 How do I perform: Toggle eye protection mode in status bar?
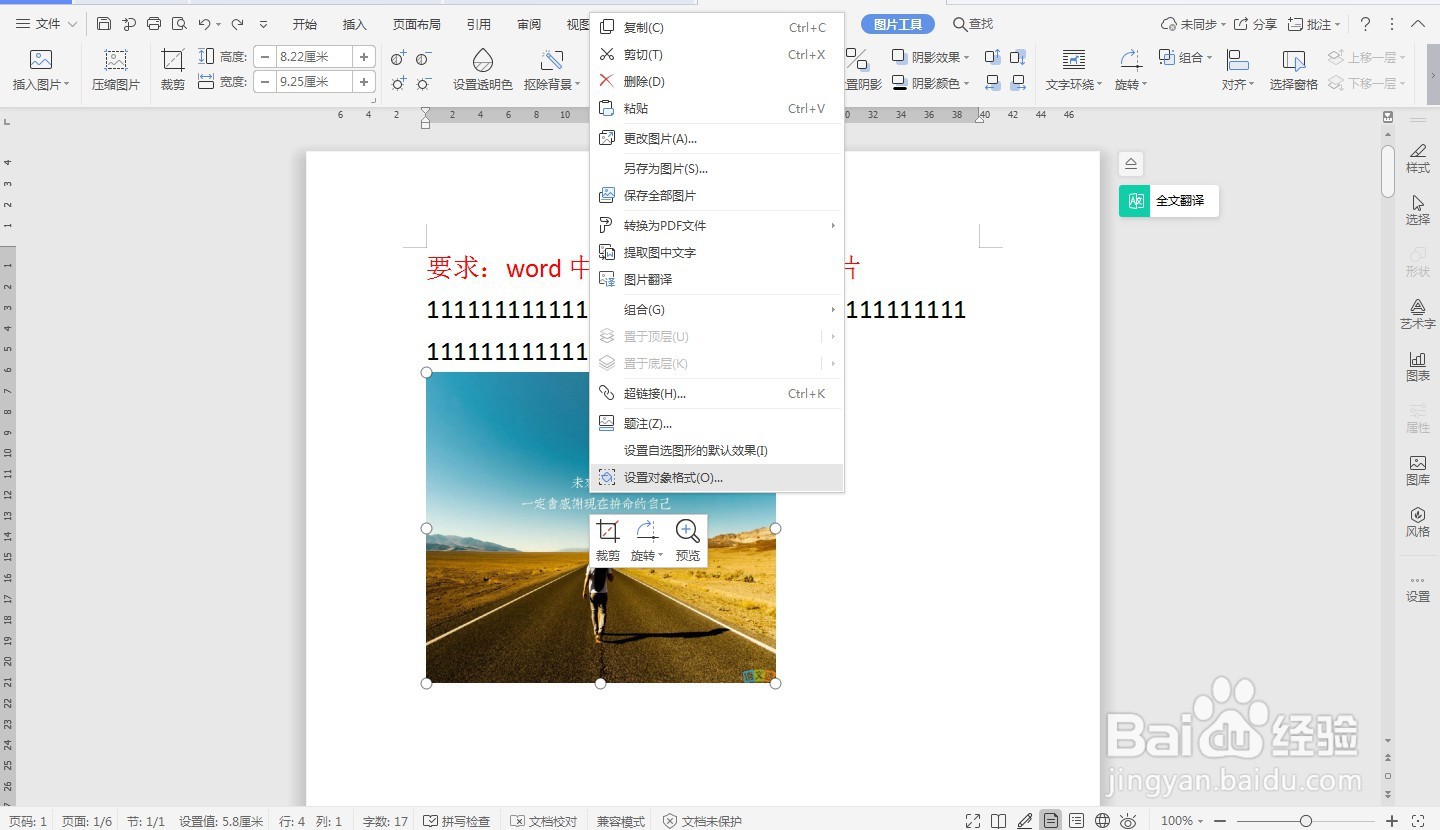click(1128, 821)
